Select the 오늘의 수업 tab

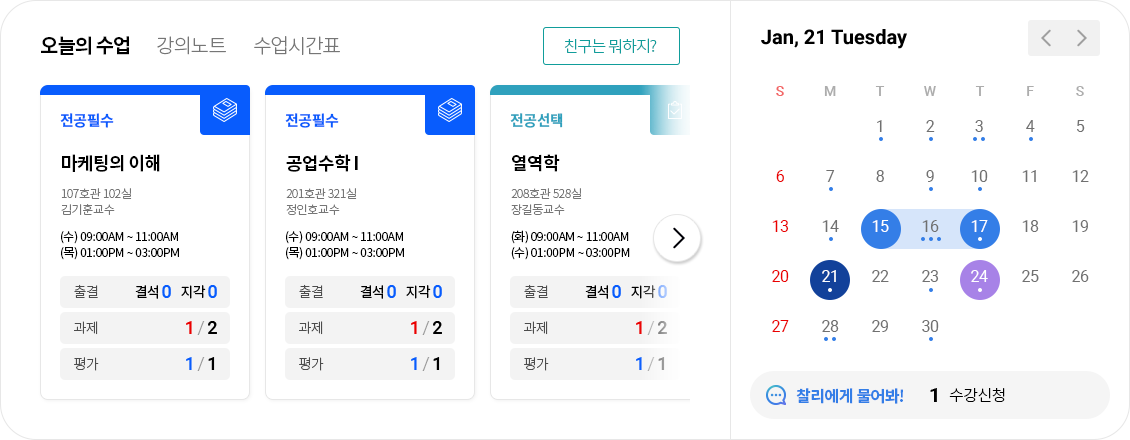point(85,45)
